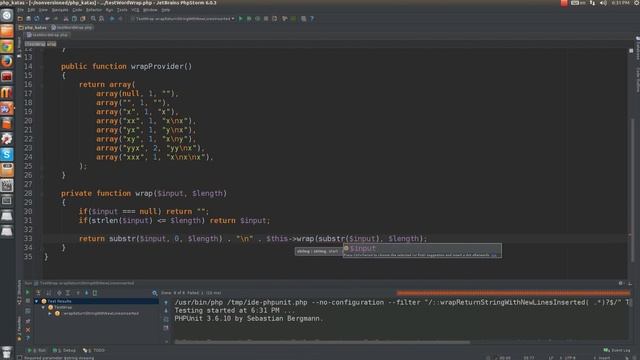Open Ubuntu Dash from the launcher

click(7, 16)
